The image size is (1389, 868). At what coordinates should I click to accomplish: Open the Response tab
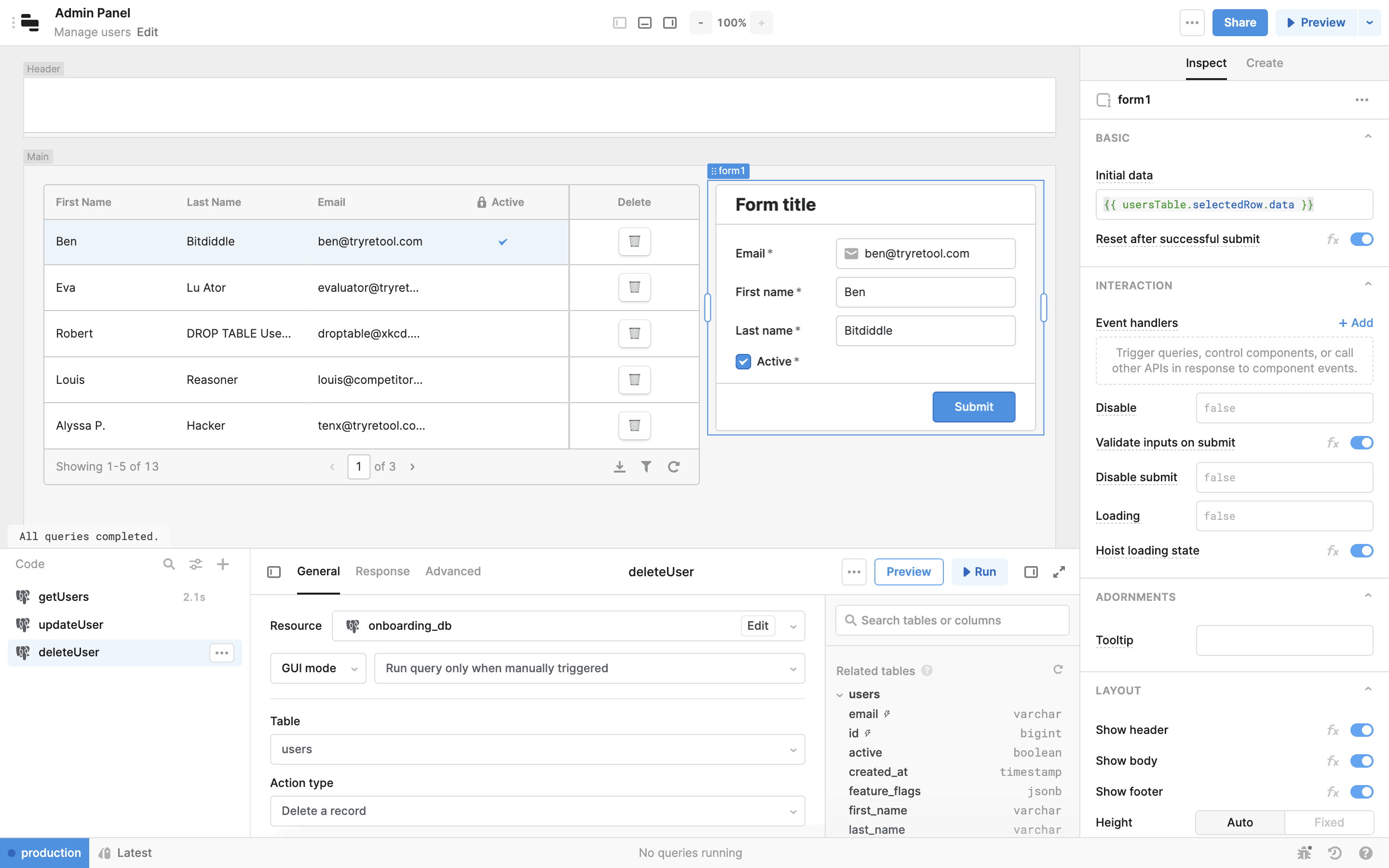tap(382, 571)
